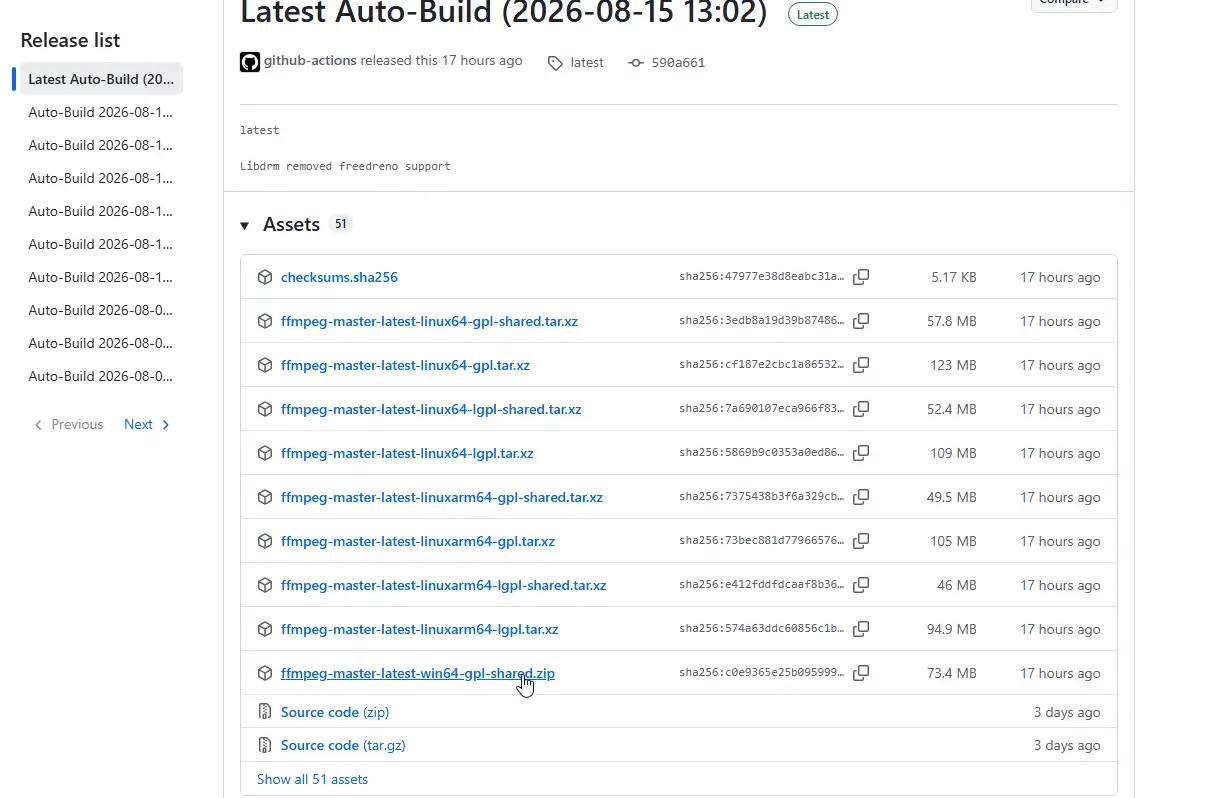Download ffmpeg-master-latest-linuxarm64-lgpl.tar.xz
The image size is (1224, 798).
(x=419, y=629)
